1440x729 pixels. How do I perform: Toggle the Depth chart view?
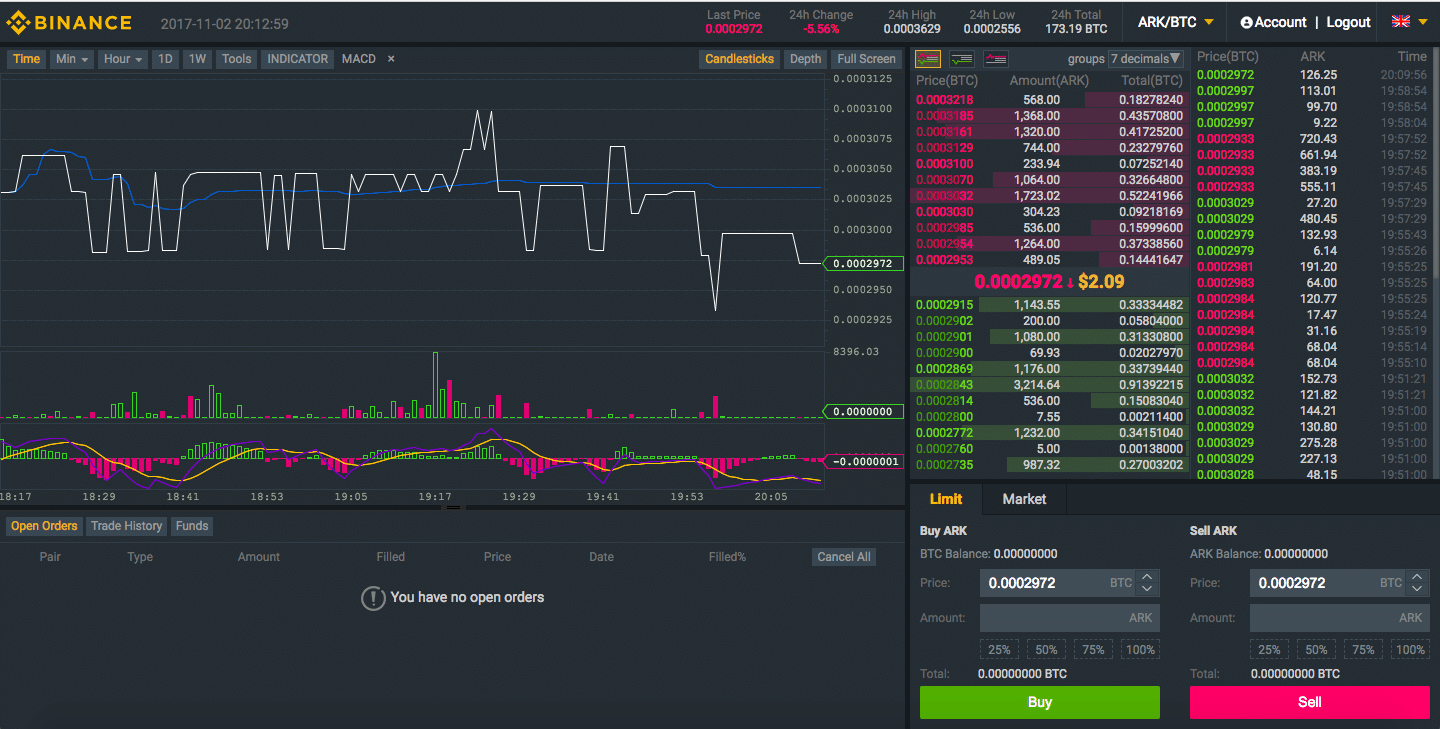pos(804,59)
